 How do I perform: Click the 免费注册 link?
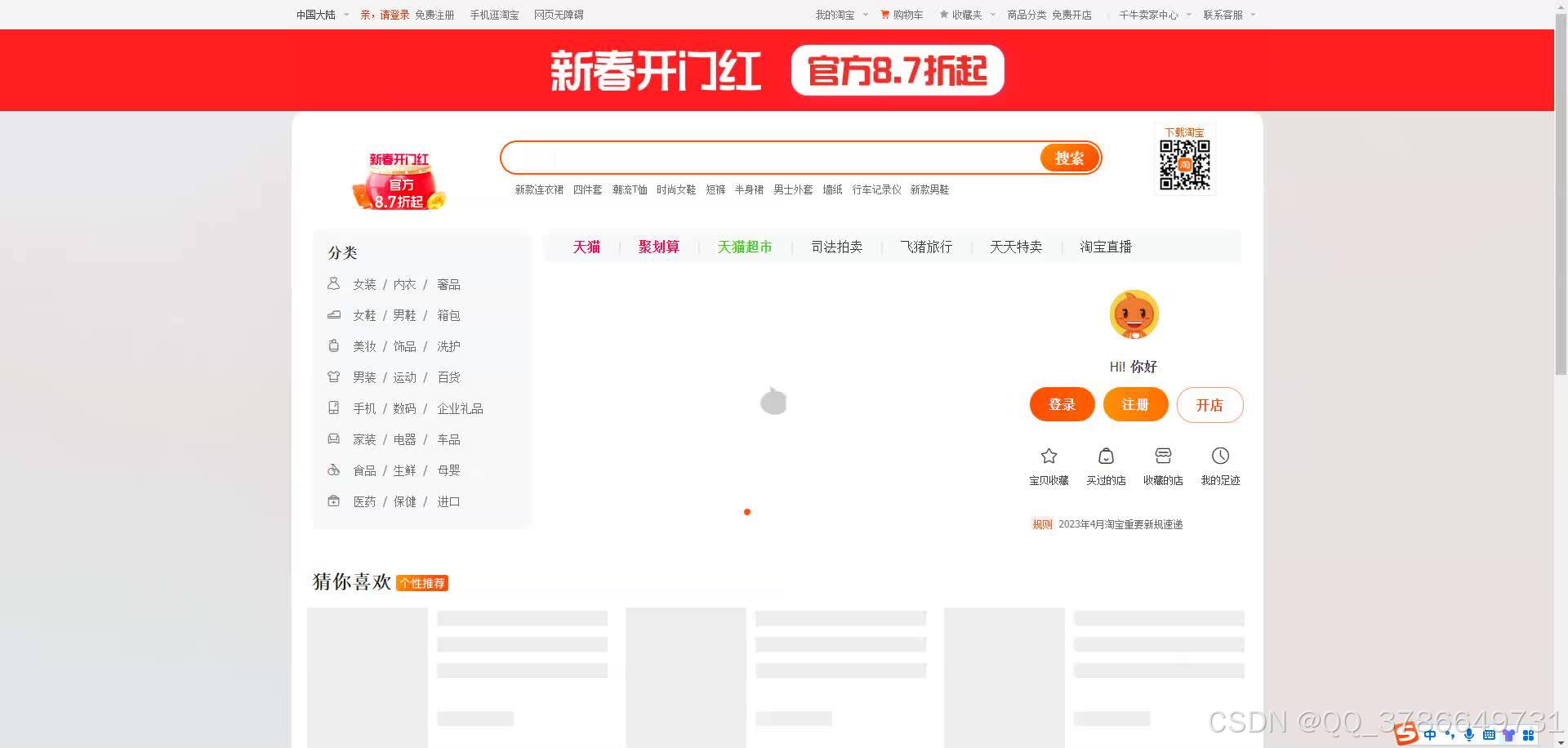coord(434,15)
